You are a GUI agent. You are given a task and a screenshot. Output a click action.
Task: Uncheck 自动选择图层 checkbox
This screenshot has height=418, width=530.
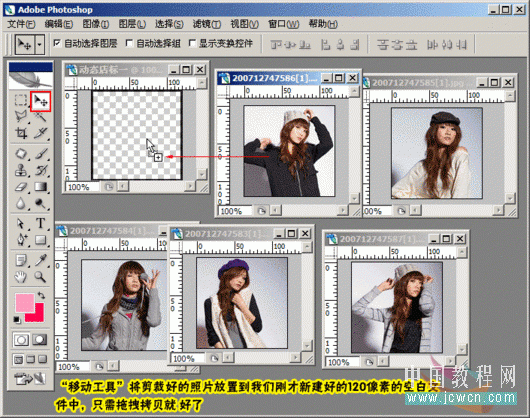click(57, 43)
